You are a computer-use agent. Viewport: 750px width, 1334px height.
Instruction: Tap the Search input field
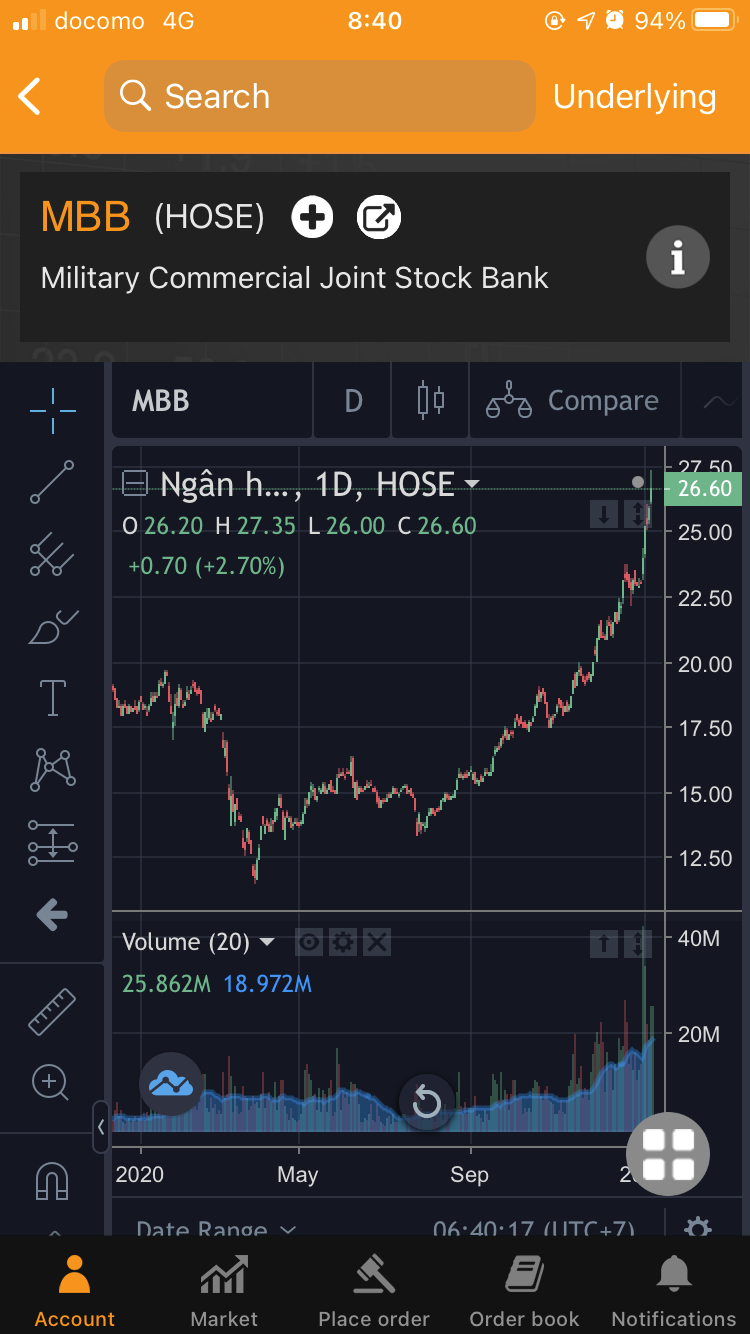[319, 96]
